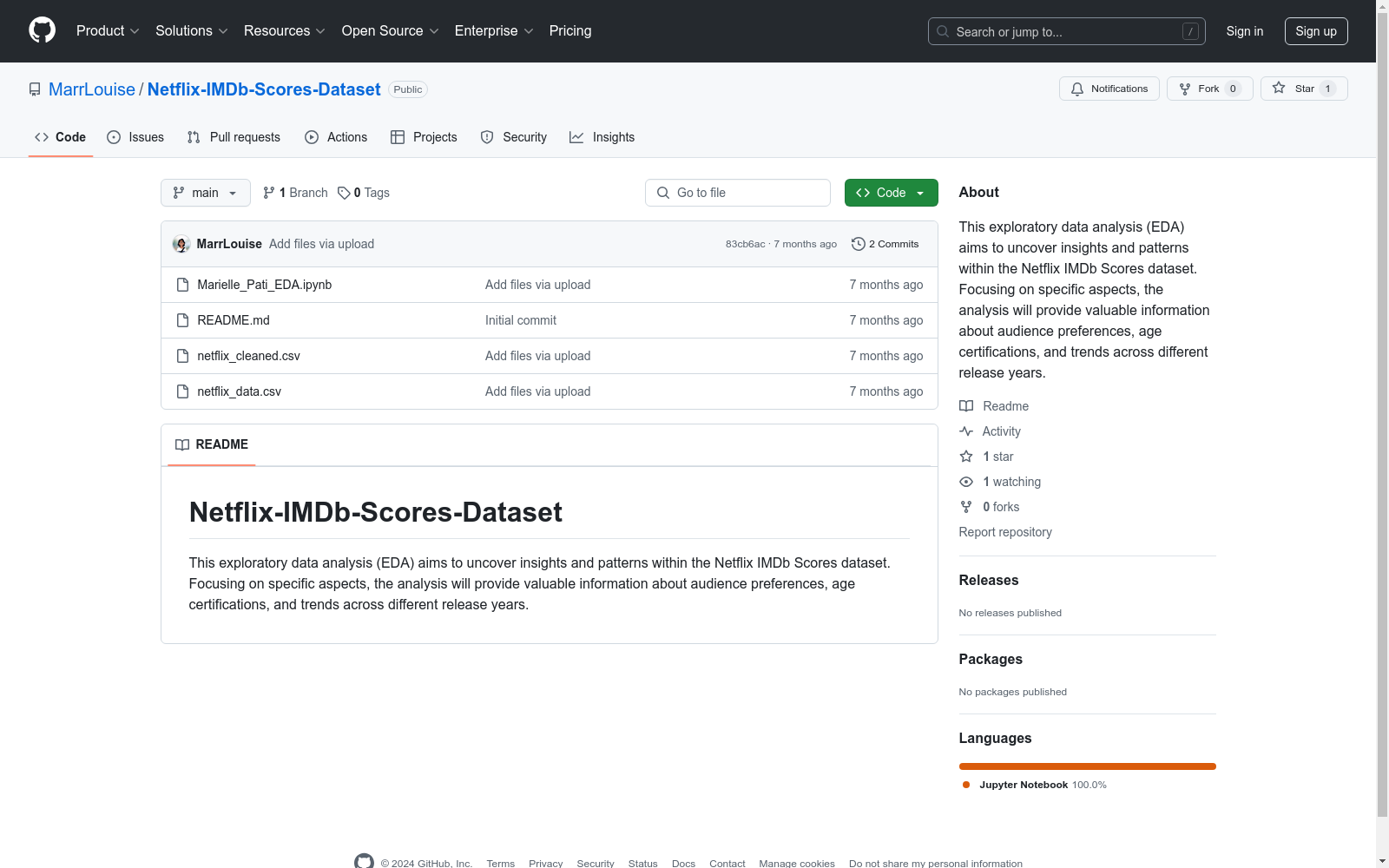Open the Security tab
The width and height of the screenshot is (1389, 868).
[514, 137]
